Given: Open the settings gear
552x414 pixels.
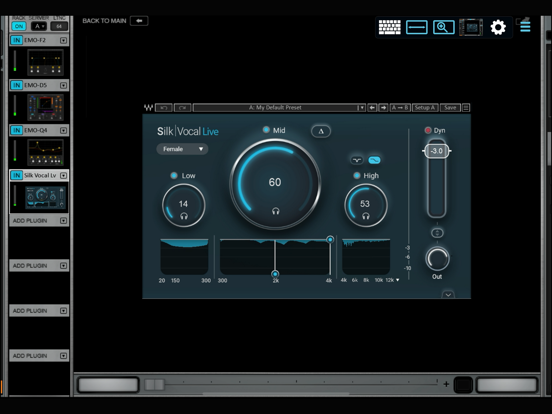Looking at the screenshot, I should (498, 27).
